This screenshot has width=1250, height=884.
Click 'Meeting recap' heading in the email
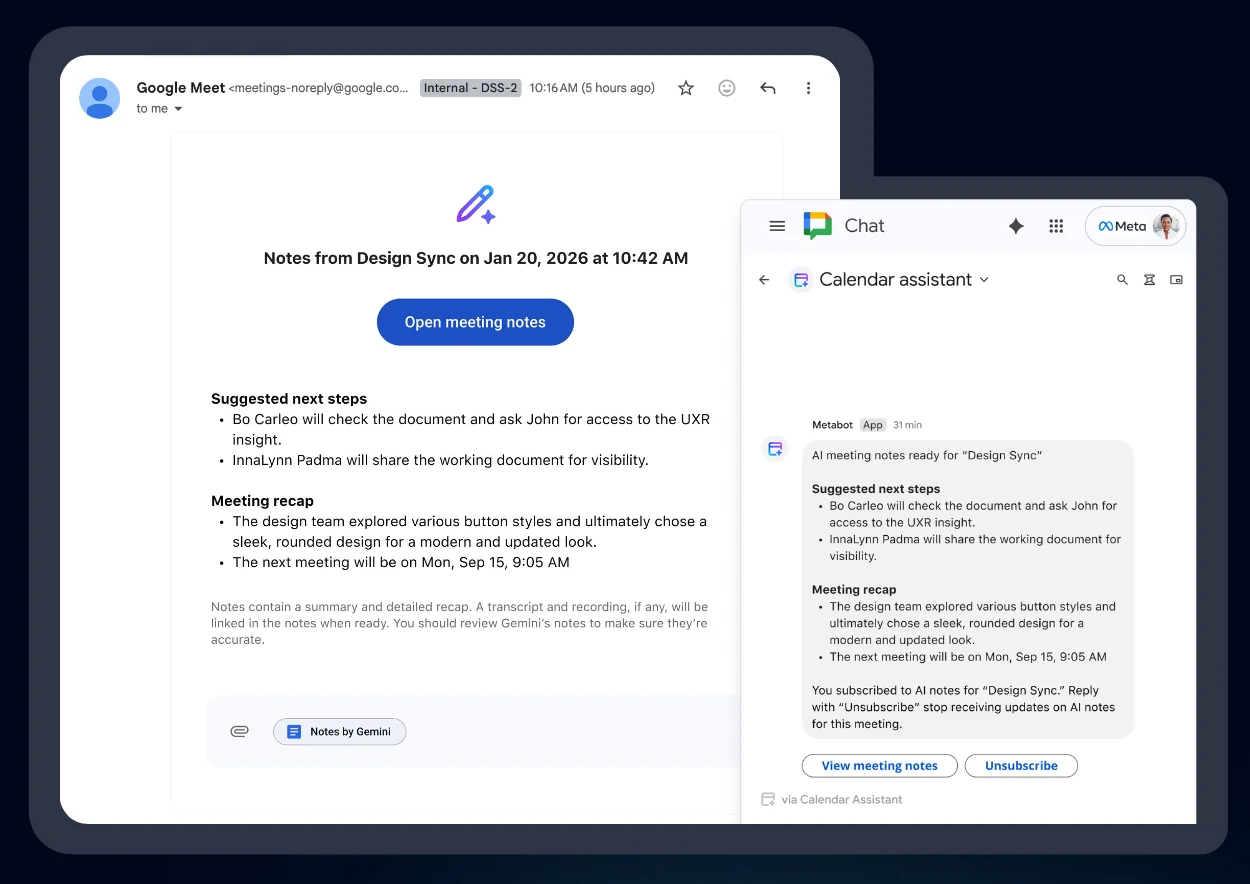(x=262, y=501)
